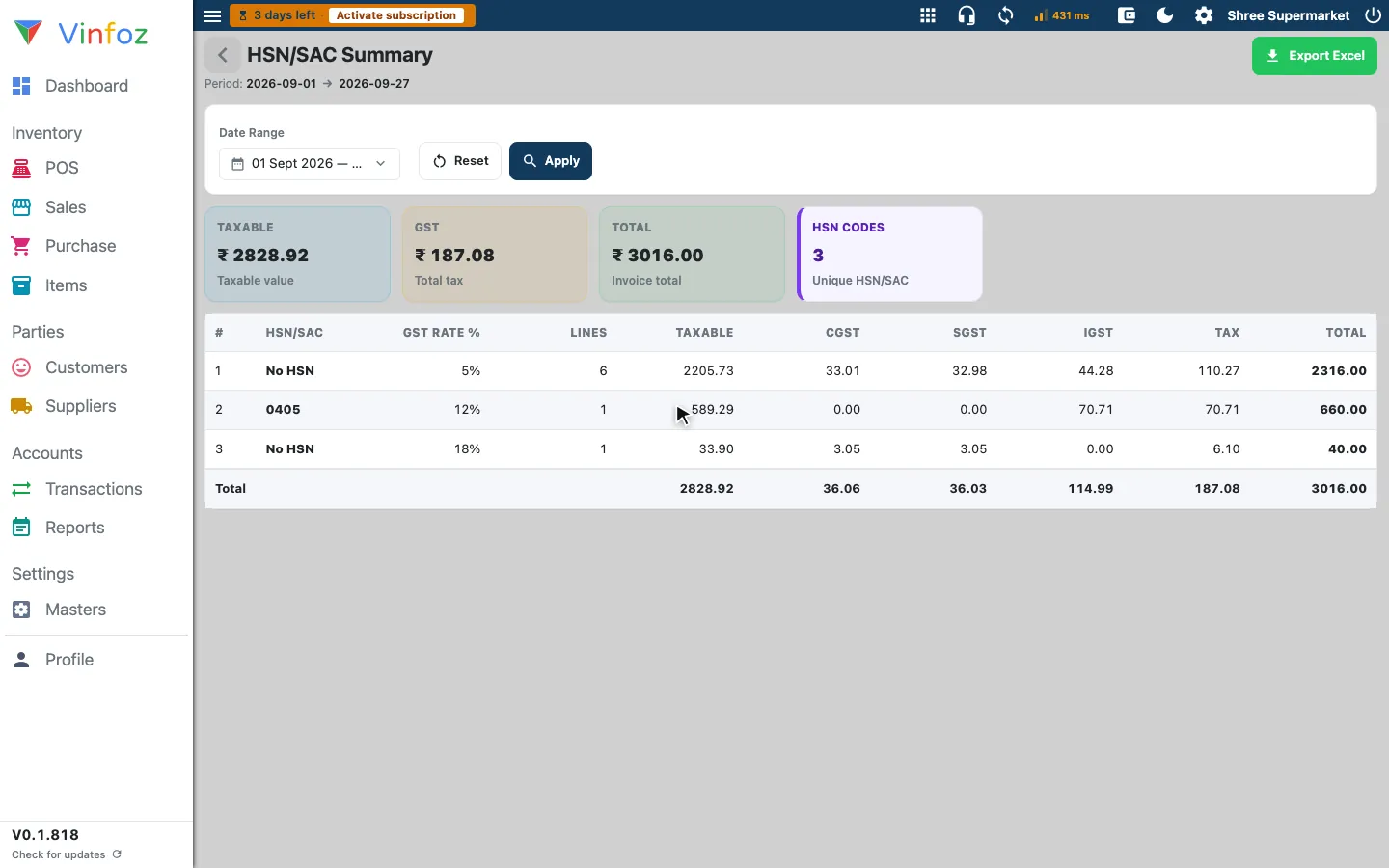The height and width of the screenshot is (868, 1389).
Task: Select the Total invoice total card
Action: pyautogui.click(x=693, y=255)
